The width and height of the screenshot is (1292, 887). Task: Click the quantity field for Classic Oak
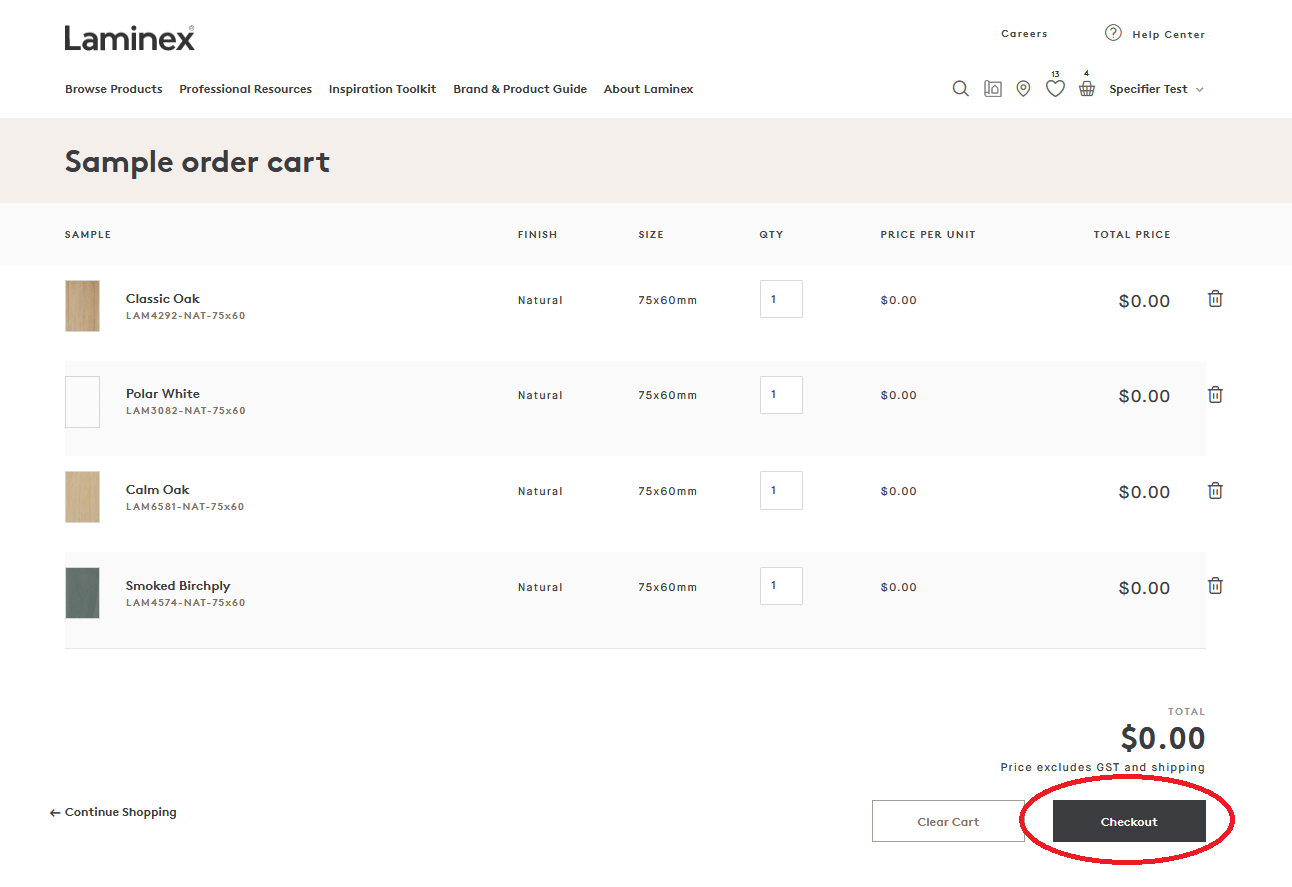(781, 298)
